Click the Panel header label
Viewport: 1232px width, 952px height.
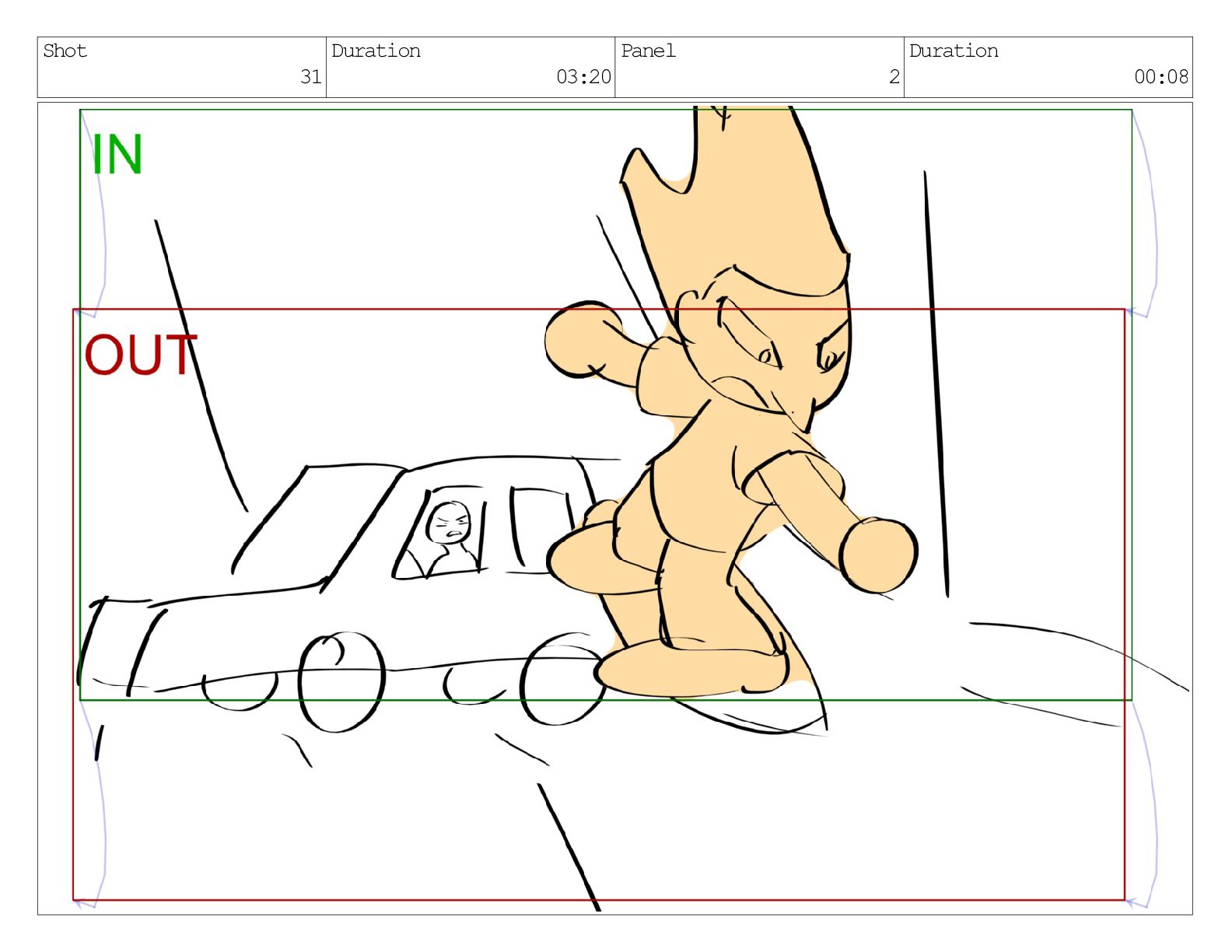tap(648, 51)
